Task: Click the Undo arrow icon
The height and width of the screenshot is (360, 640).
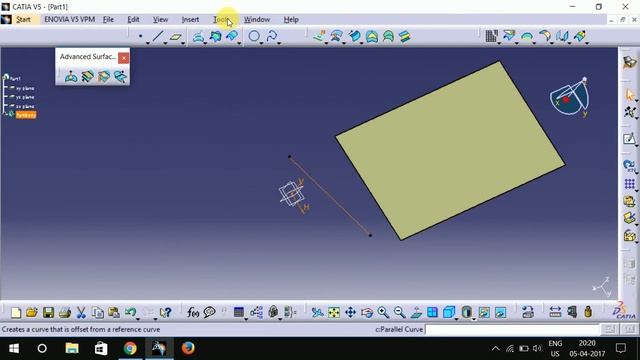Action: (x=131, y=313)
